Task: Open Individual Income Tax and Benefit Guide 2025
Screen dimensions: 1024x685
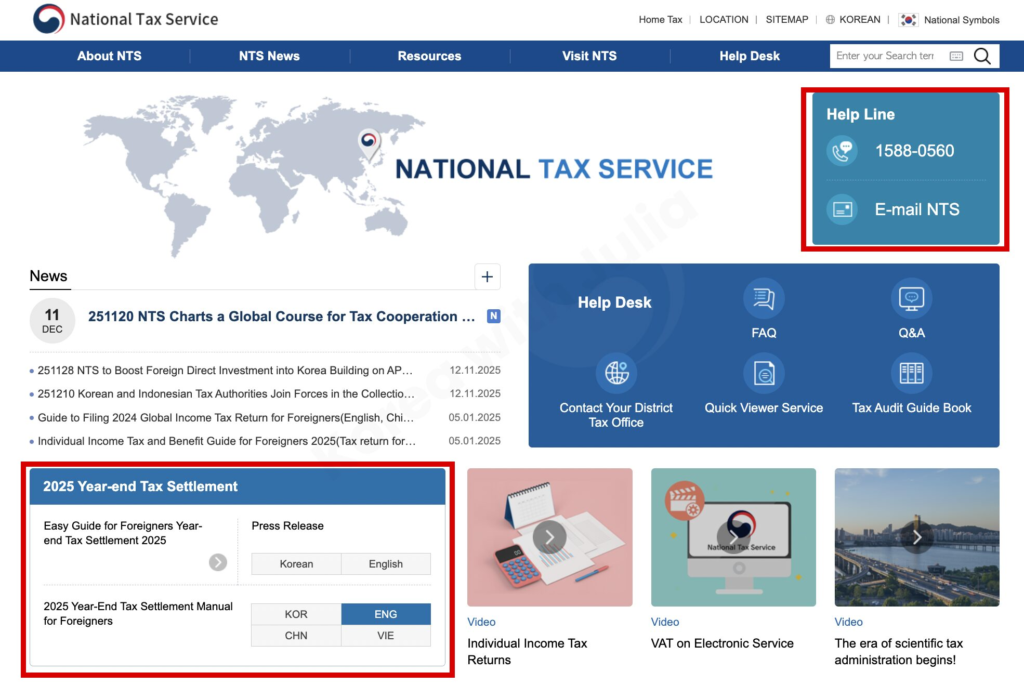Action: click(x=227, y=441)
